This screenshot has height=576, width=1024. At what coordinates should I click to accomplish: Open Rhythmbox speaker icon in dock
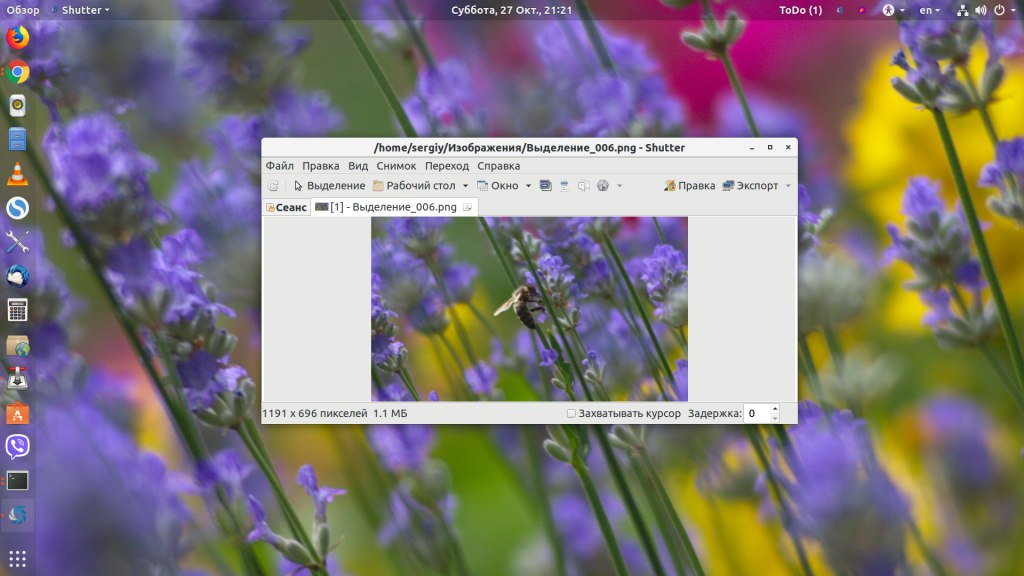pos(18,106)
